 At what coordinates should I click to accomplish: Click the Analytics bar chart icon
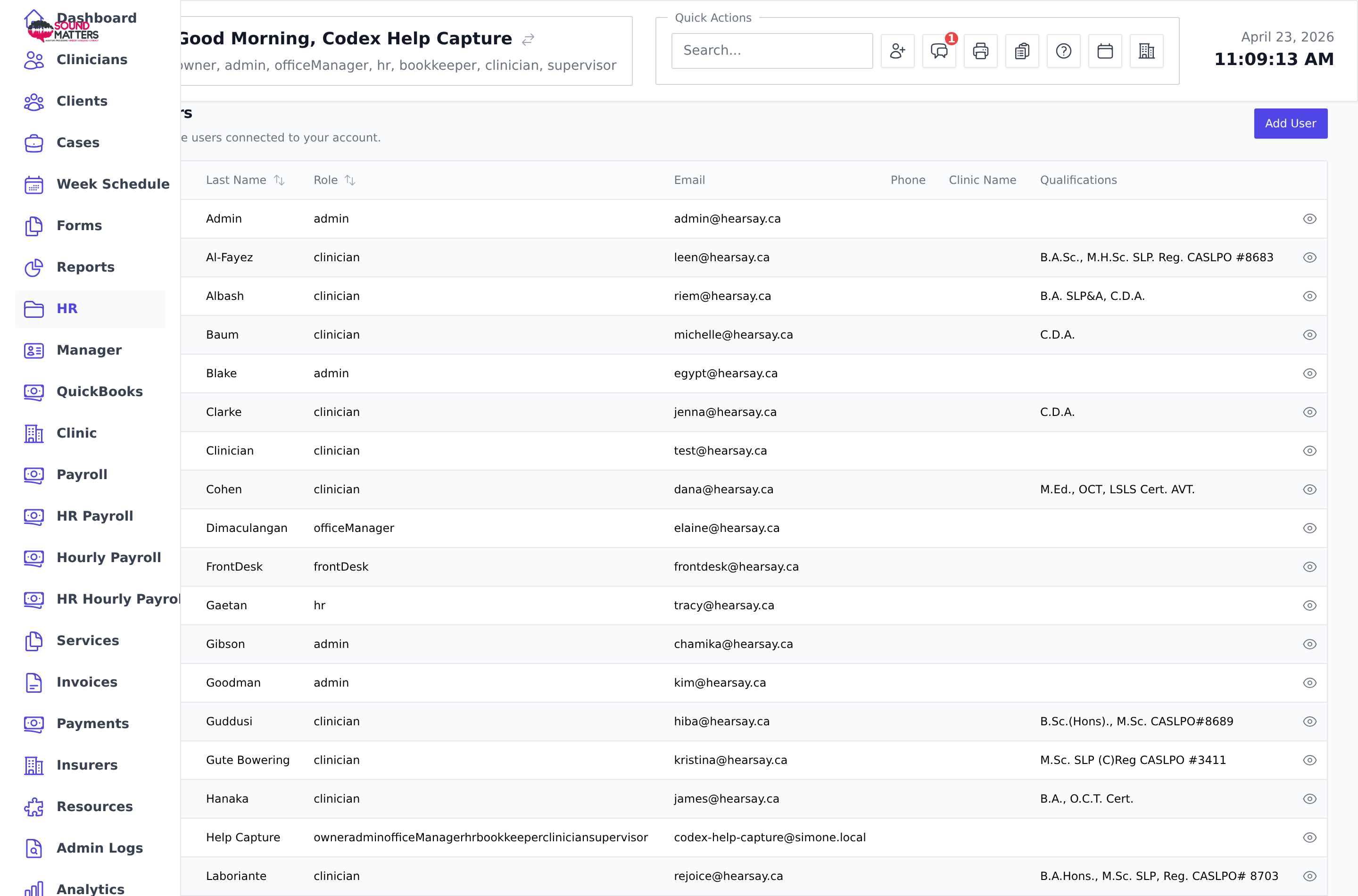pyautogui.click(x=33, y=888)
